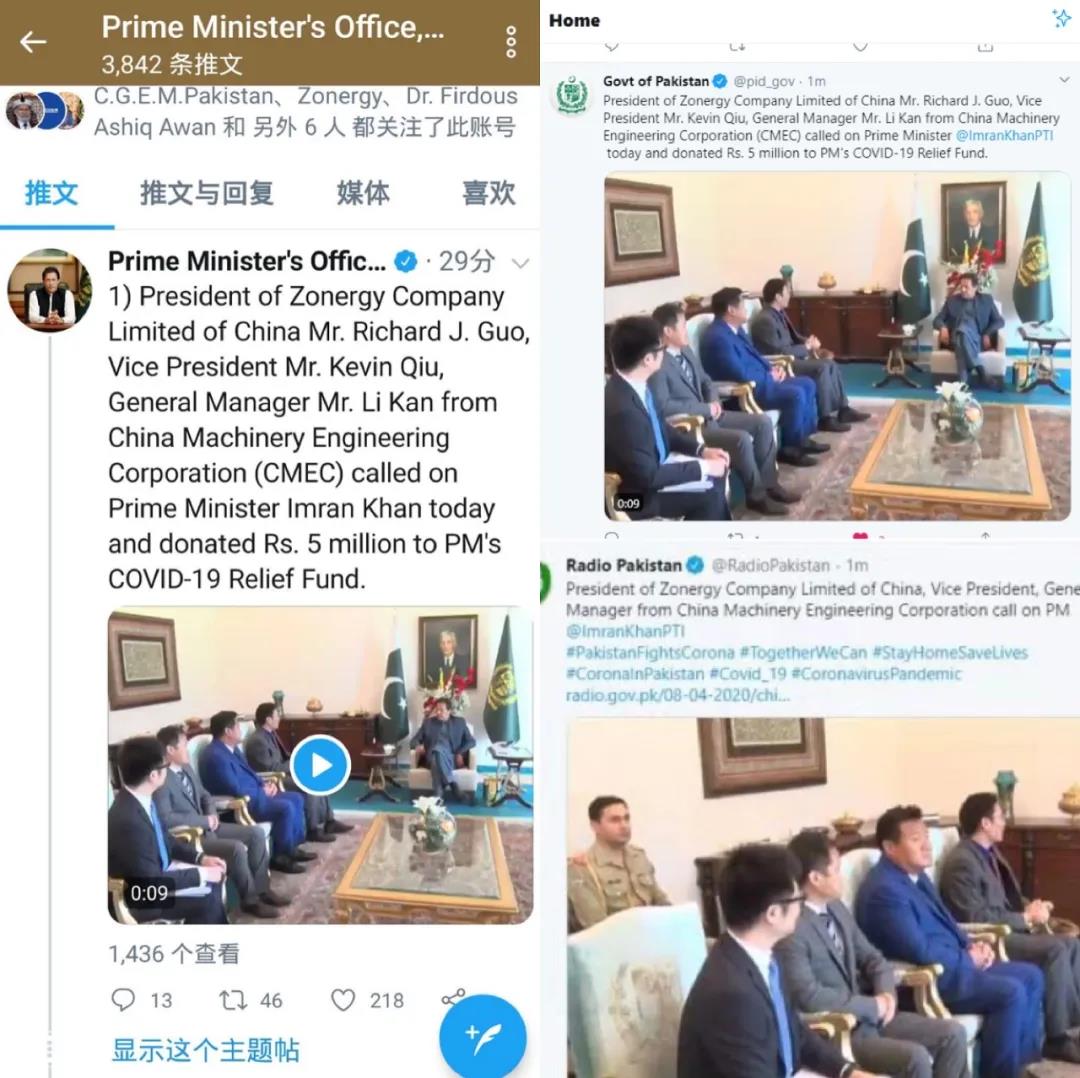
Task: Tap the retweet icon showing 46
Action: [x=233, y=999]
